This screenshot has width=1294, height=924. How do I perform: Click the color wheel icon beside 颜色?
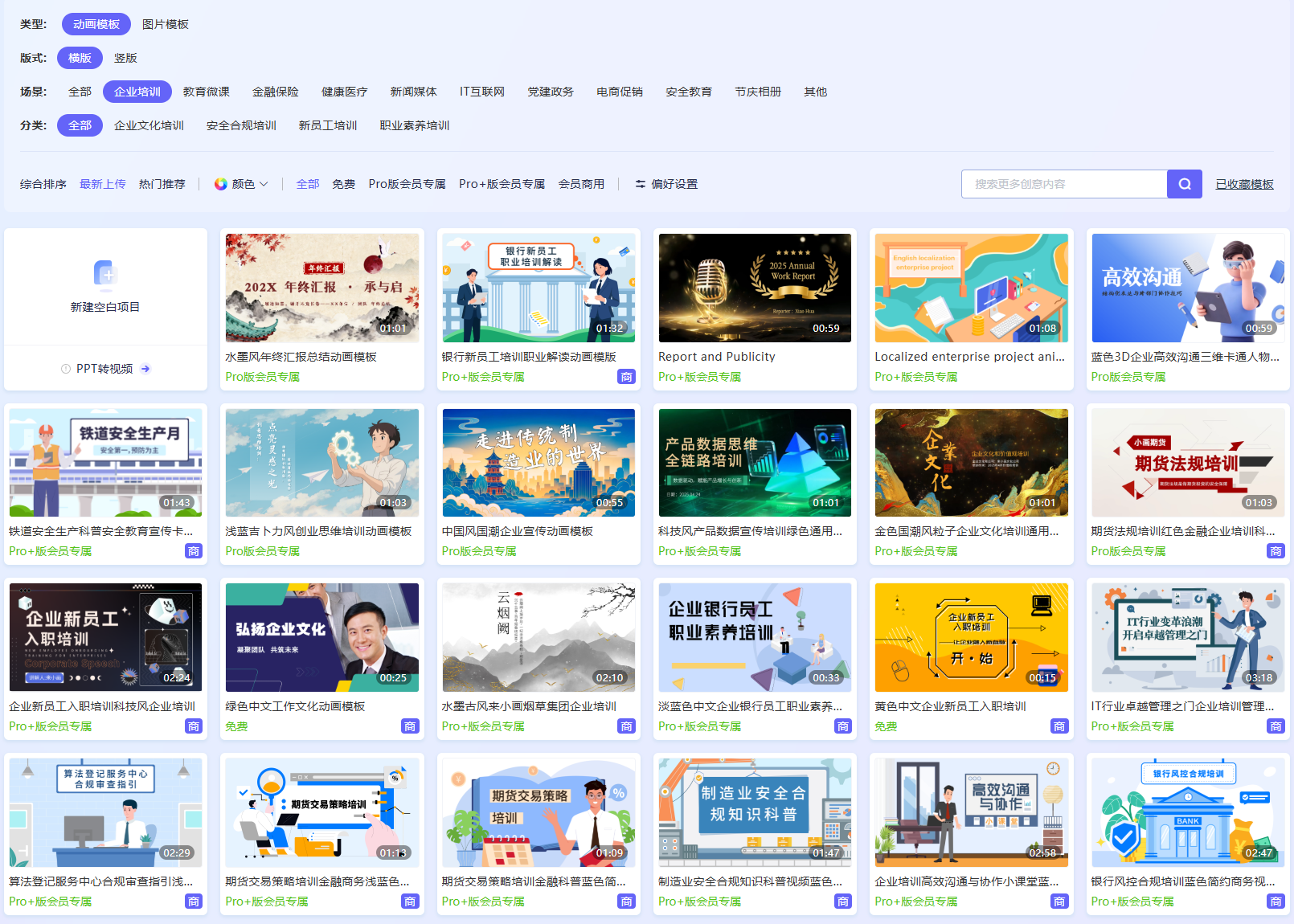220,184
